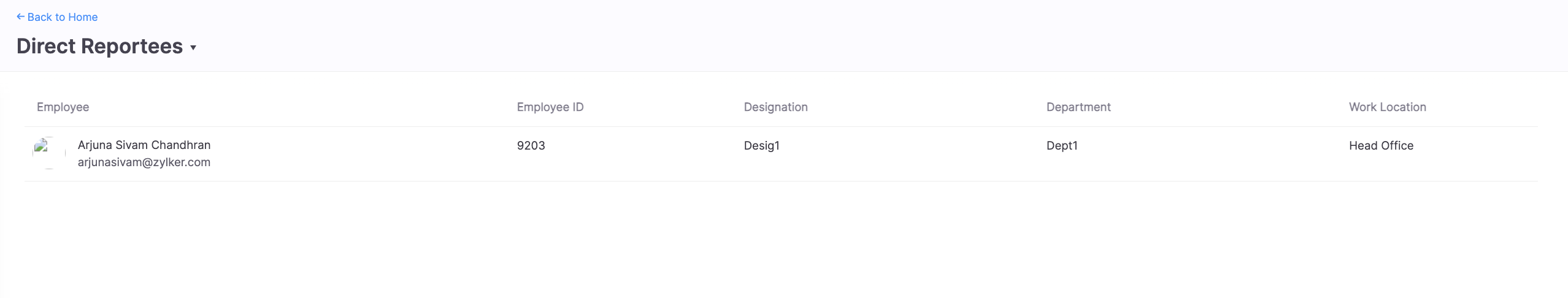Viewport: 1568px width, 298px height.
Task: Open the Back to Home link
Action: point(62,17)
